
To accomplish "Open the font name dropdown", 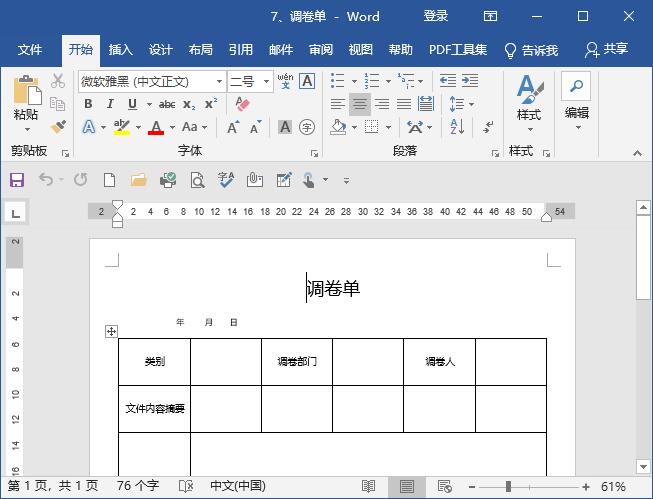I will [219, 82].
